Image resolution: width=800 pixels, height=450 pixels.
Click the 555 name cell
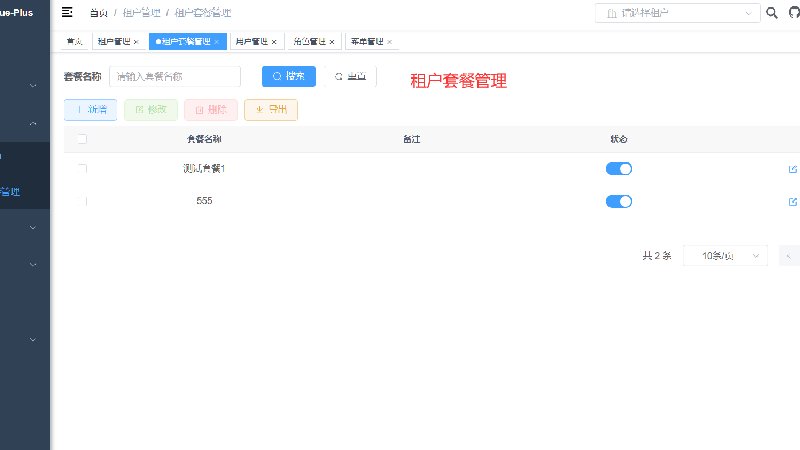pos(204,201)
